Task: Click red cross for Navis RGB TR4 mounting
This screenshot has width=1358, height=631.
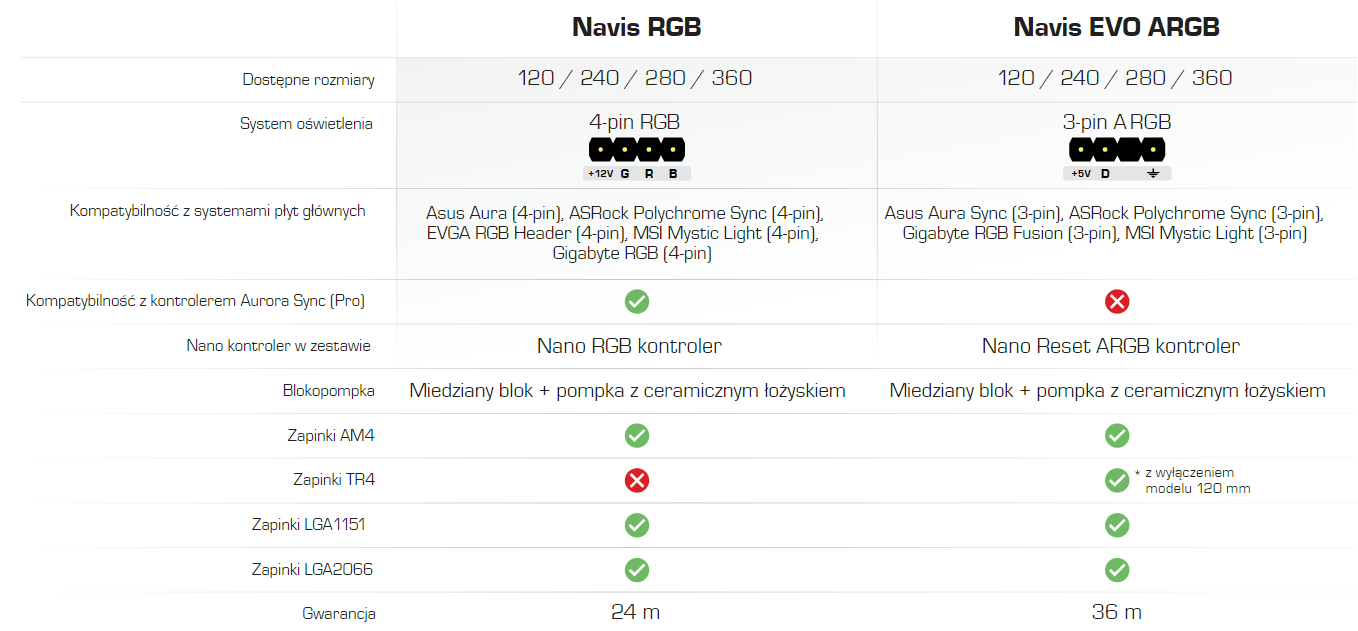Action: tap(637, 480)
